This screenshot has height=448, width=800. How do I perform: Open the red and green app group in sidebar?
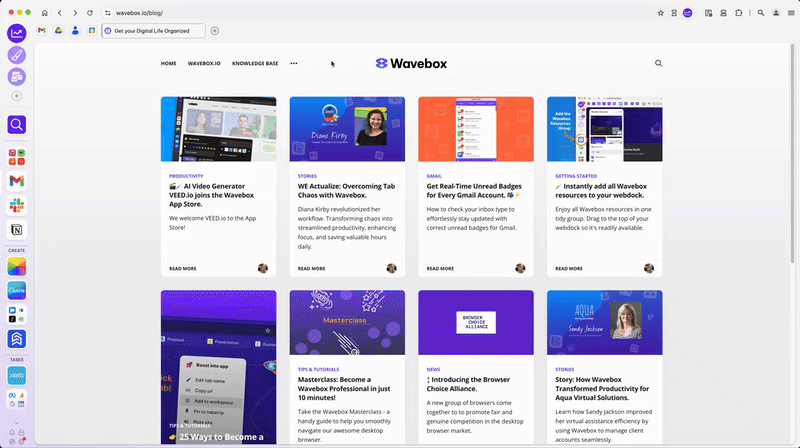[17, 157]
